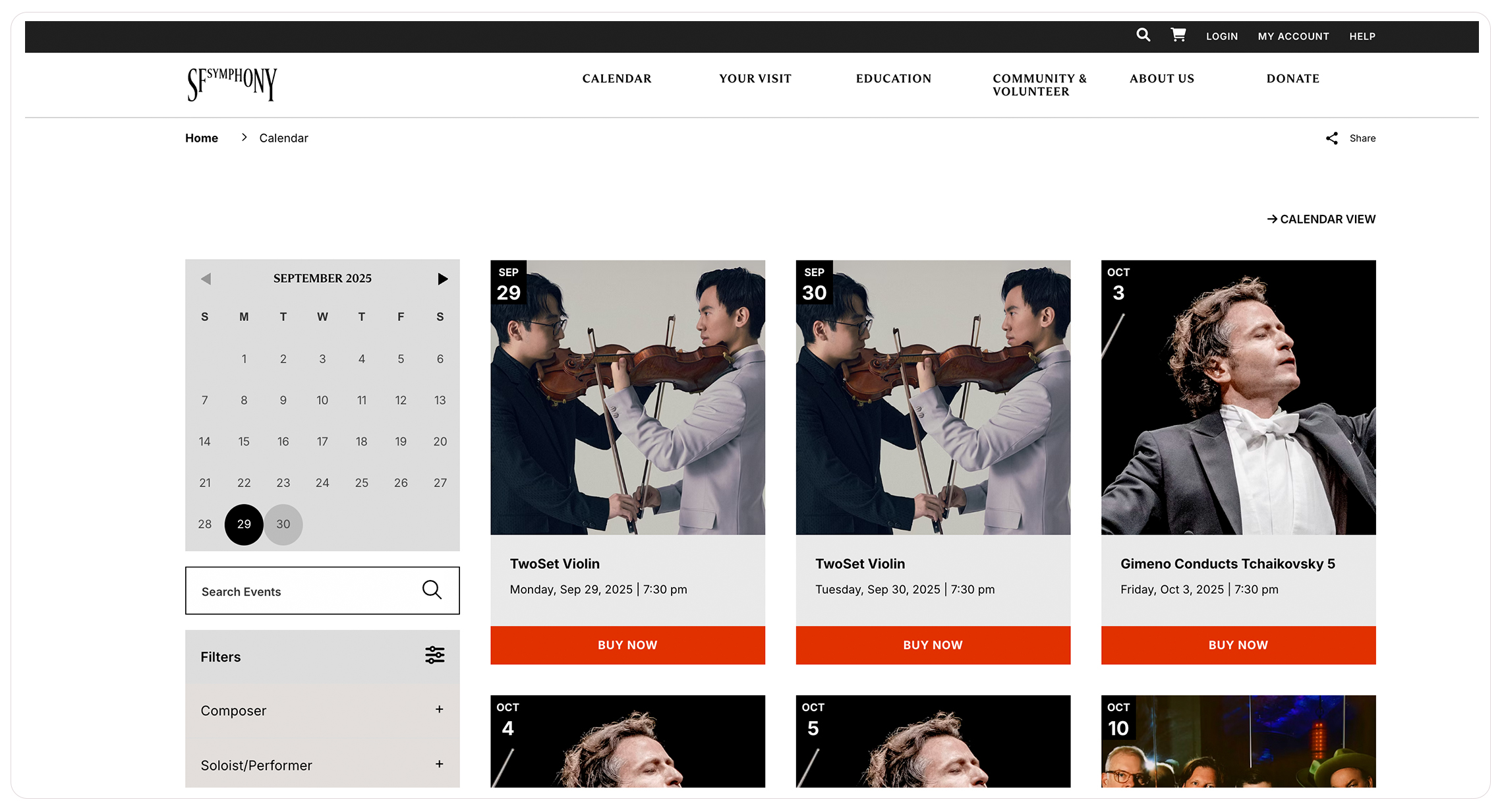The height and width of the screenshot is (812, 1502).
Task: Open the Donate menu item
Action: coord(1292,78)
